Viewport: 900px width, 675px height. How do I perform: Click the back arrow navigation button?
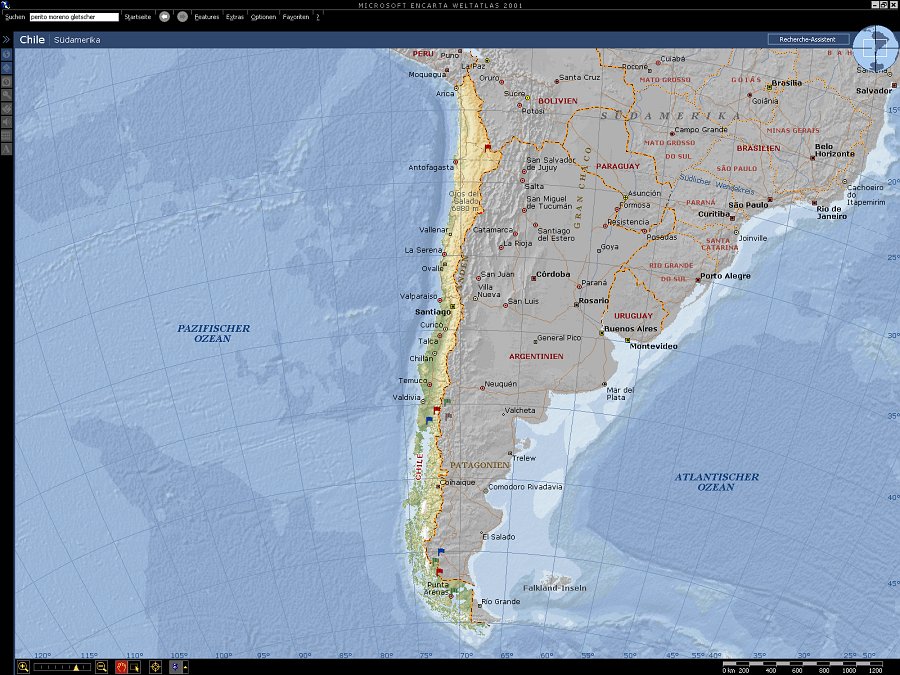click(164, 17)
